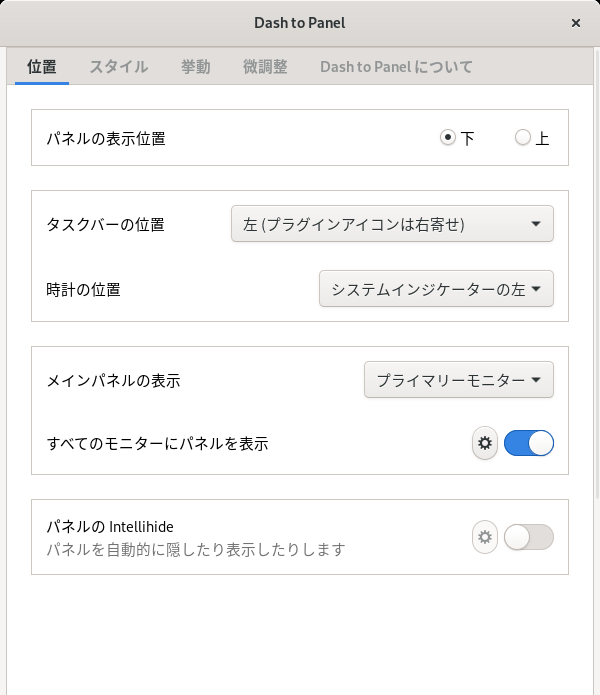The height and width of the screenshot is (695, 600).
Task: Click the 下 radio label text
Action: coord(468,139)
